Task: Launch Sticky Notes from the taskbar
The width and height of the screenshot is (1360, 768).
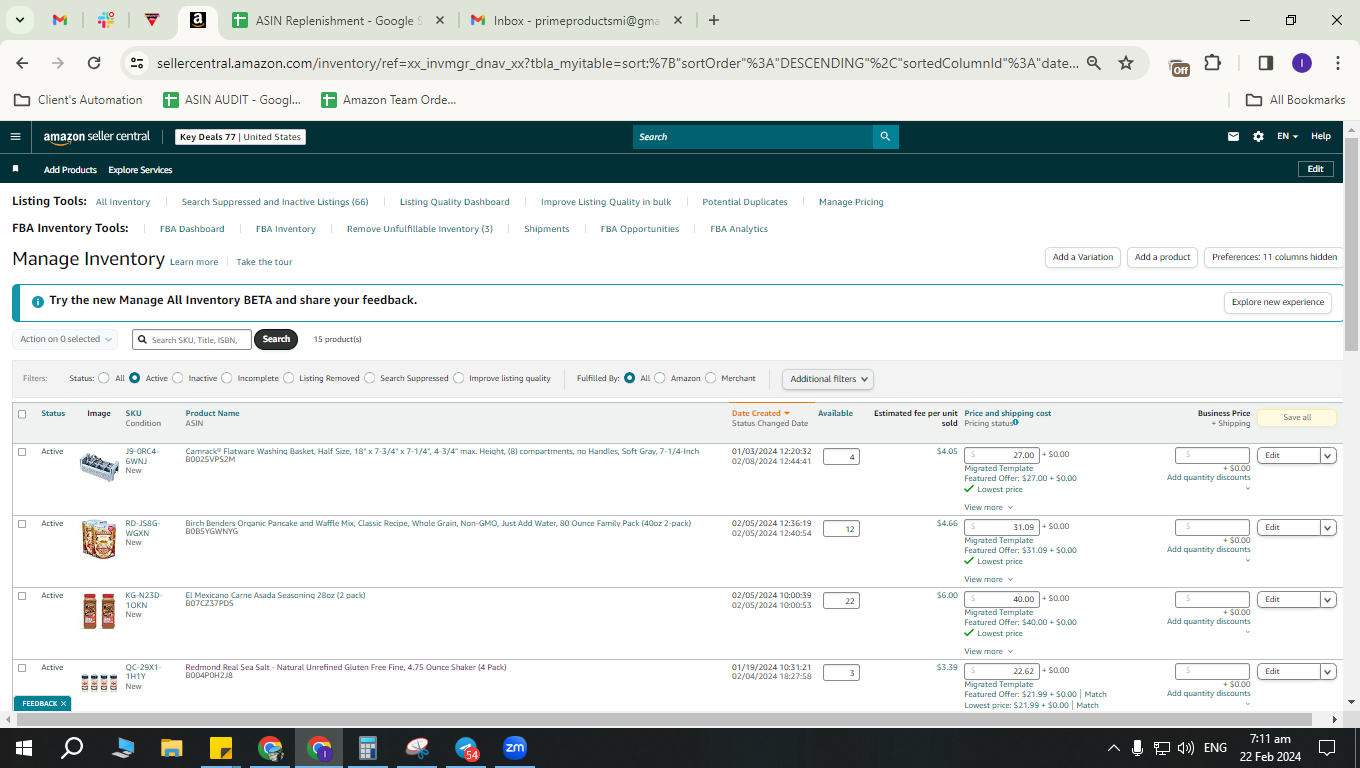Action: tap(221, 748)
